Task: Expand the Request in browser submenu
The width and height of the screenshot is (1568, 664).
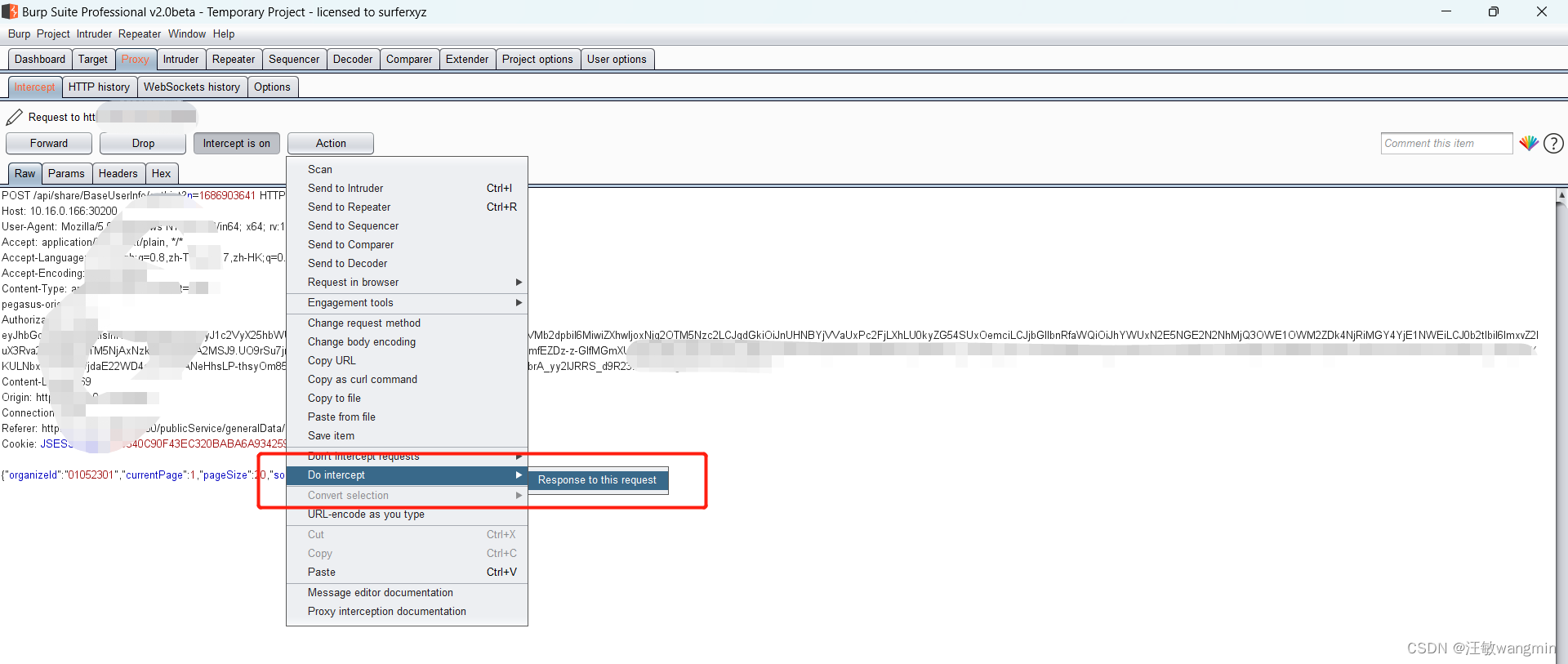Action: pos(407,282)
